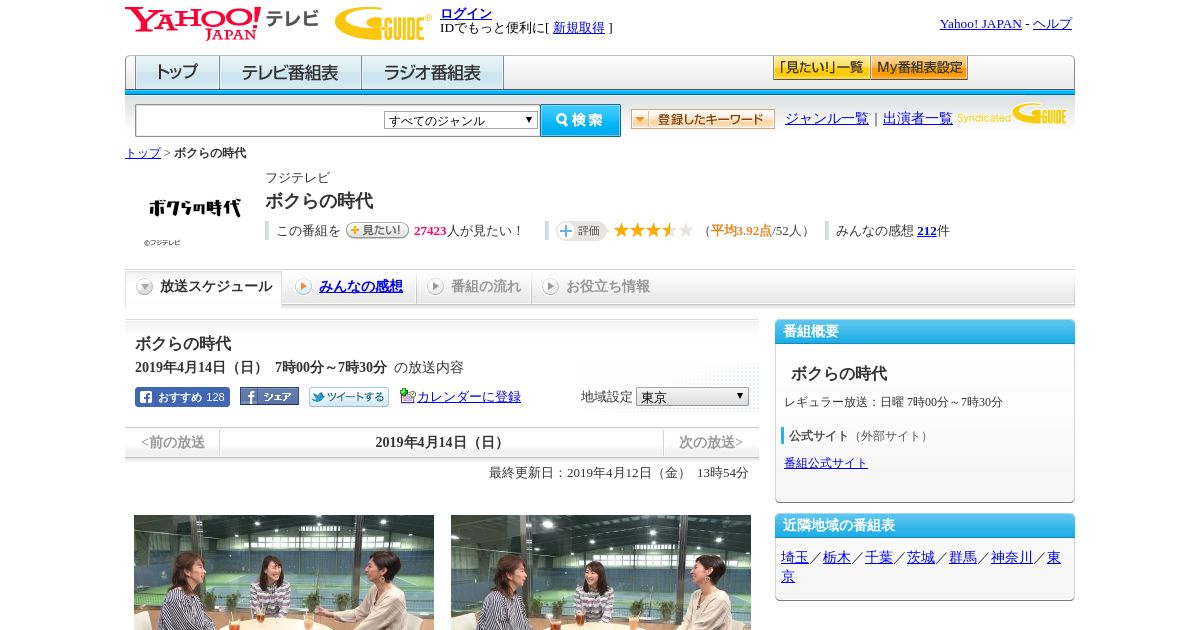Click the star rating display
Viewport: 1200px width, 630px height.
653,230
